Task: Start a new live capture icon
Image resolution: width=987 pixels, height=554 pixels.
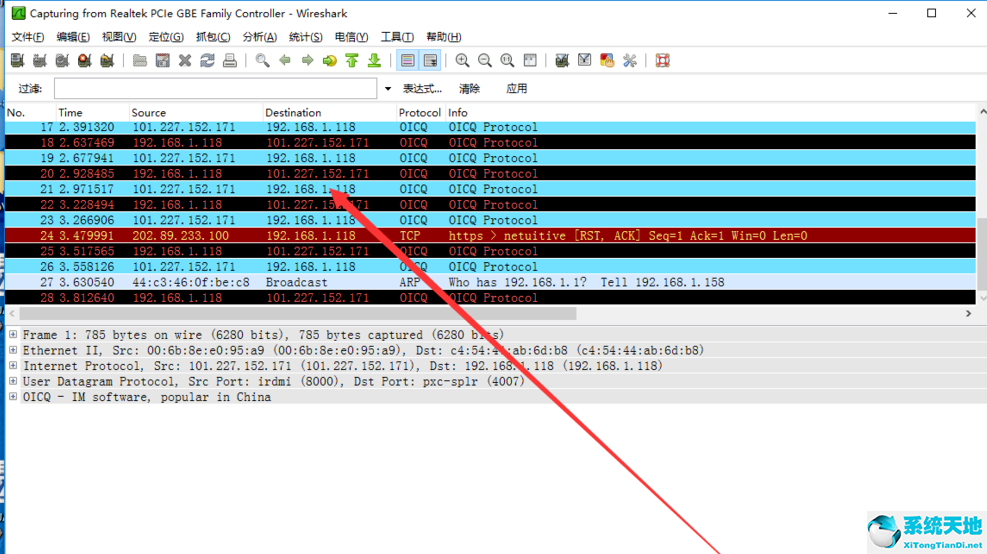Action: point(62,60)
